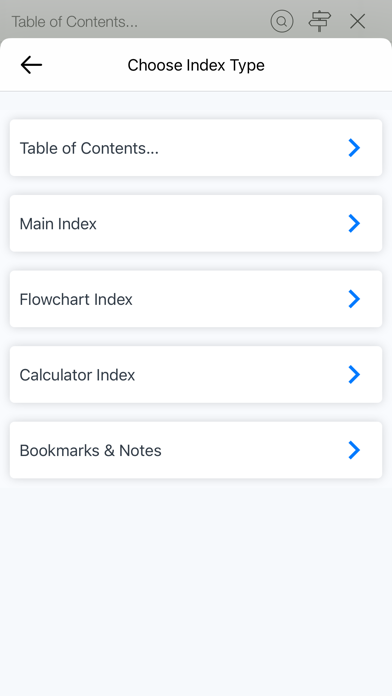Select the Calculator Index label
Image resolution: width=392 pixels, height=696 pixels.
click(x=77, y=375)
